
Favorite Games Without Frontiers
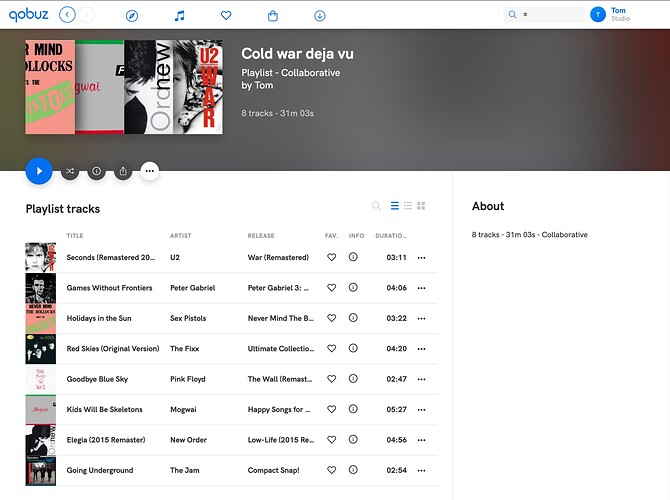(332, 288)
